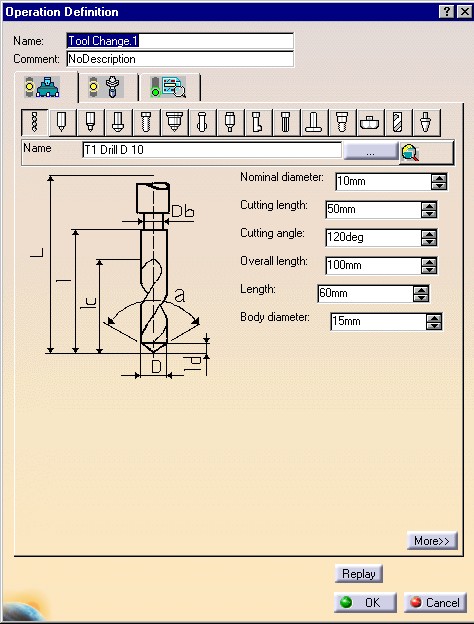Select the twist drill tool type icon
The height and width of the screenshot is (624, 474).
point(35,122)
